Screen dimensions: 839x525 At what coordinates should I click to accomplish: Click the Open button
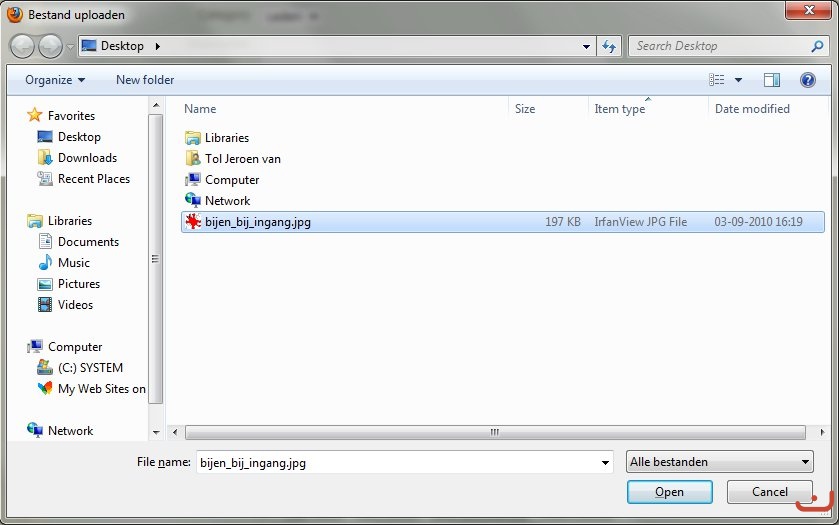tap(669, 492)
